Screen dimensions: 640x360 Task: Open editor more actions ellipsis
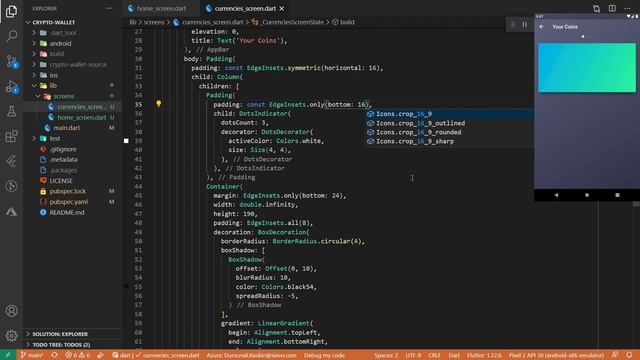pos(627,8)
